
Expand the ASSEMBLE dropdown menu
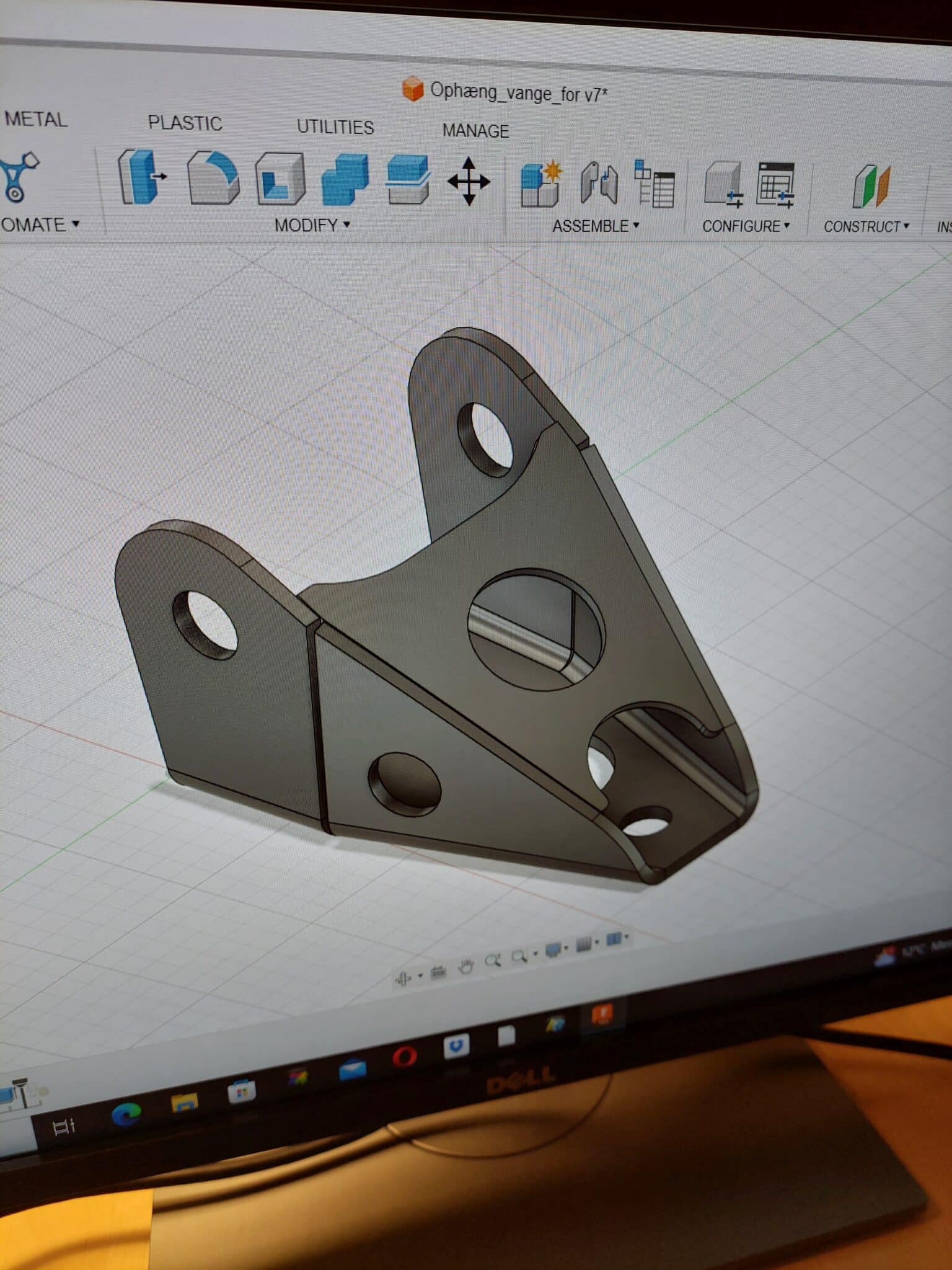(x=595, y=226)
